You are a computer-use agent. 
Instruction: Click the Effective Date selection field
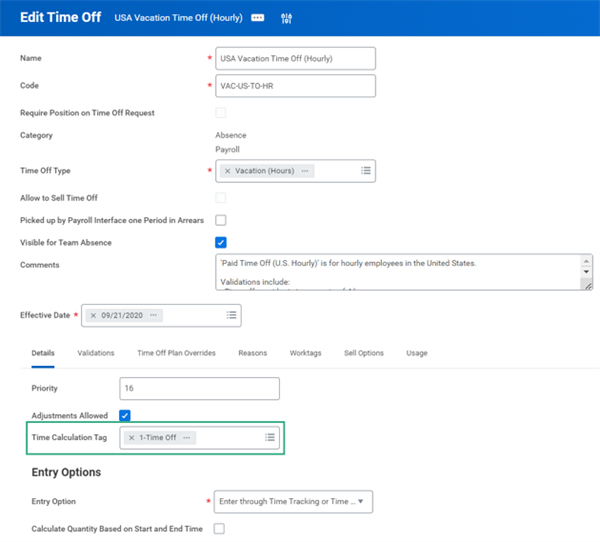[161, 315]
